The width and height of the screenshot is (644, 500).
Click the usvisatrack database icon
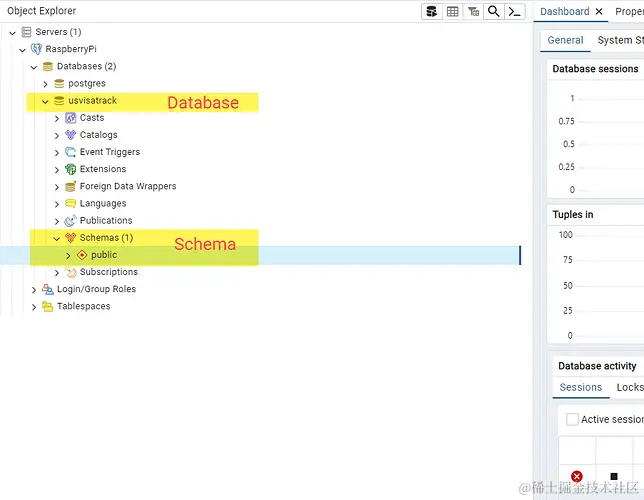coord(59,101)
